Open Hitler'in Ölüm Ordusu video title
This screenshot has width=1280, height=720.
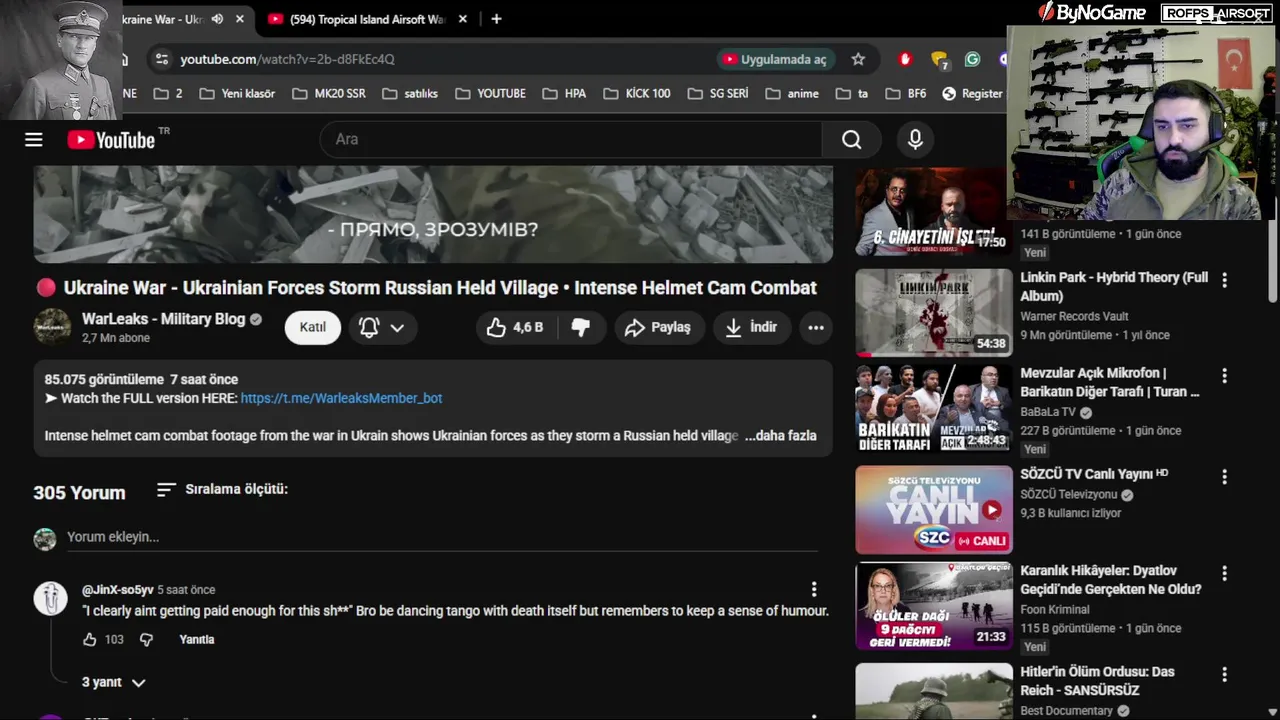pos(1097,681)
